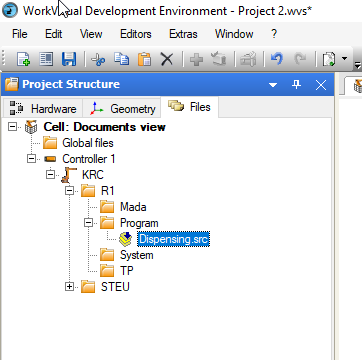Open the Extras menu
The height and width of the screenshot is (360, 362).
(x=183, y=34)
